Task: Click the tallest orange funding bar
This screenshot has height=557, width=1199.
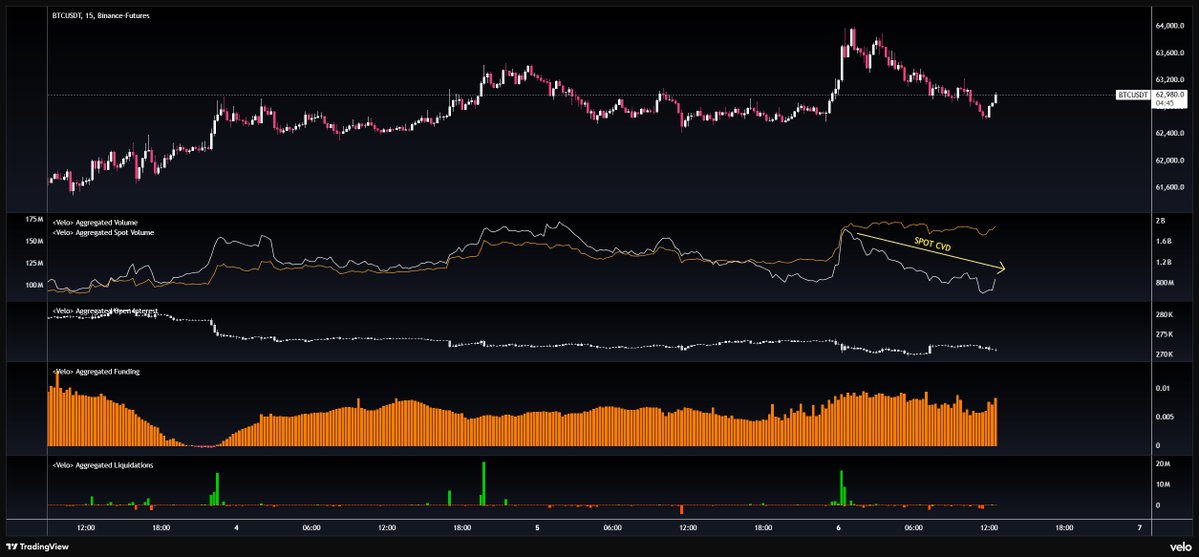Action: click(x=57, y=409)
